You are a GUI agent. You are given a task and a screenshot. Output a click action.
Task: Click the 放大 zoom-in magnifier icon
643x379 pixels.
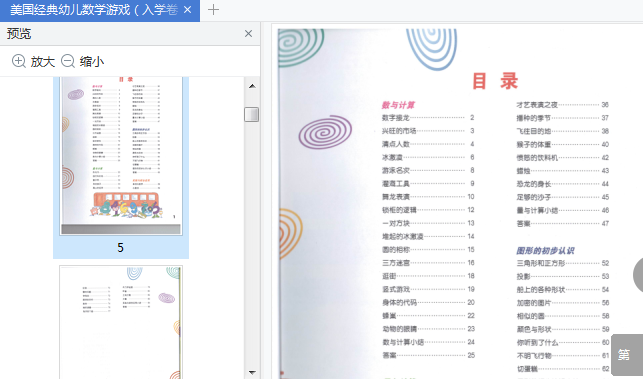coord(19,61)
